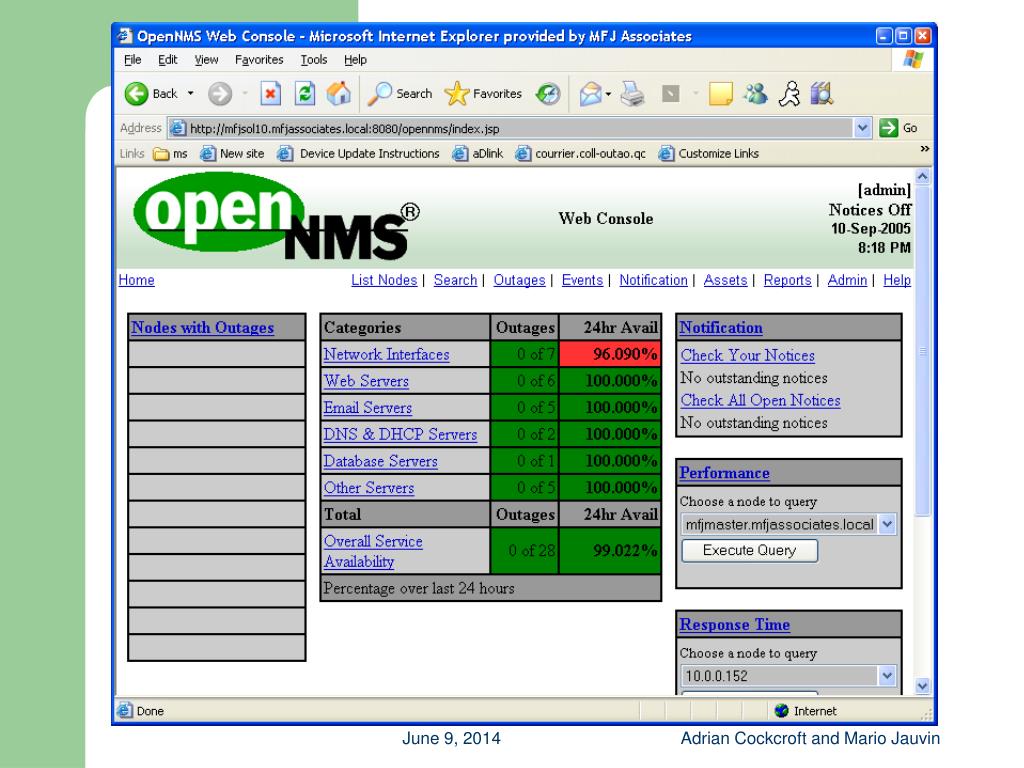The height and width of the screenshot is (768, 1024).
Task: Click the page scrollbar down arrow
Action: pyautogui.click(x=923, y=686)
